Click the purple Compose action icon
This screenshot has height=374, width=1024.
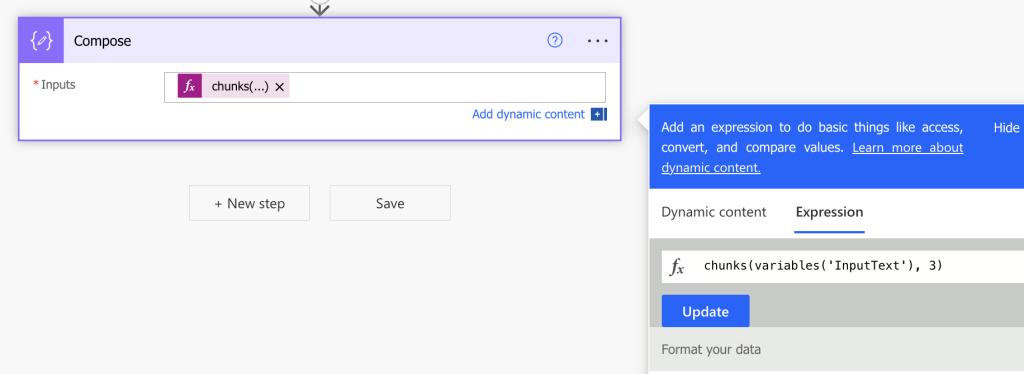tap(41, 40)
